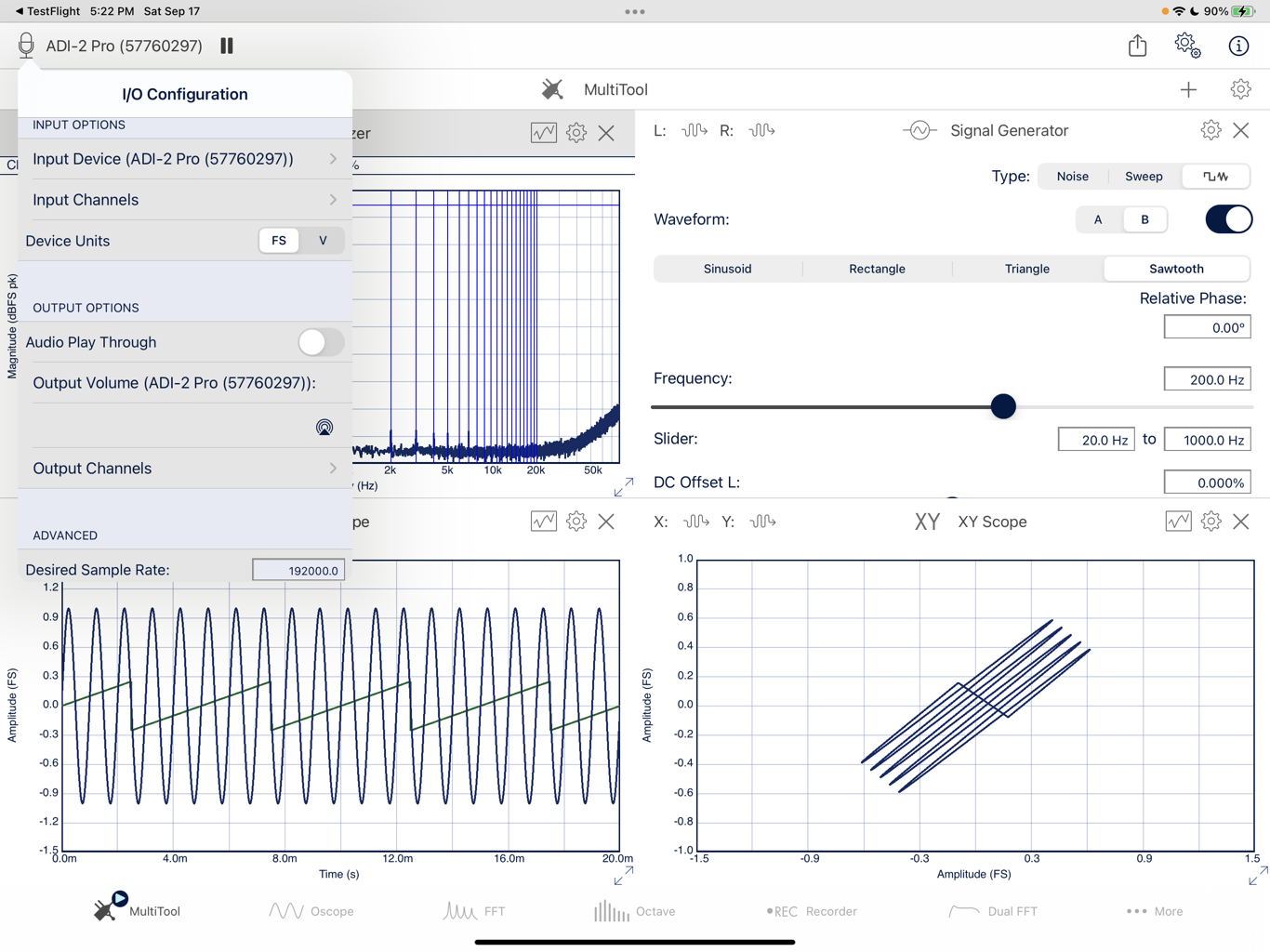Tap the AirPlay output route icon

coord(324,428)
